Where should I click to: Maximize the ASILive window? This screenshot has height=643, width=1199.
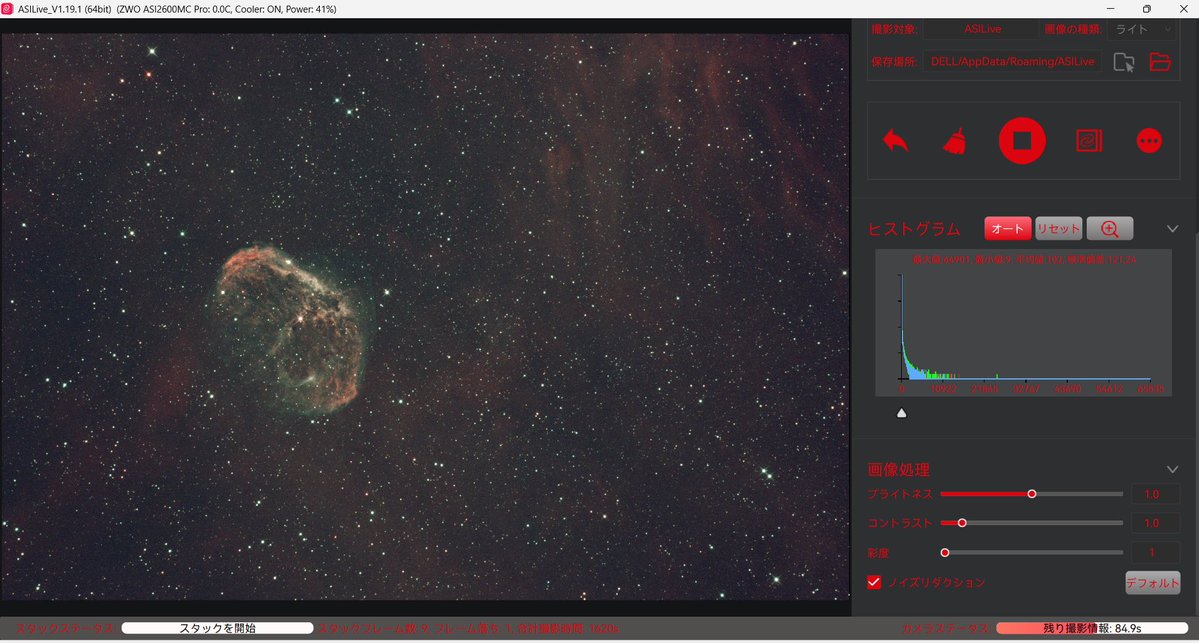coord(1146,9)
